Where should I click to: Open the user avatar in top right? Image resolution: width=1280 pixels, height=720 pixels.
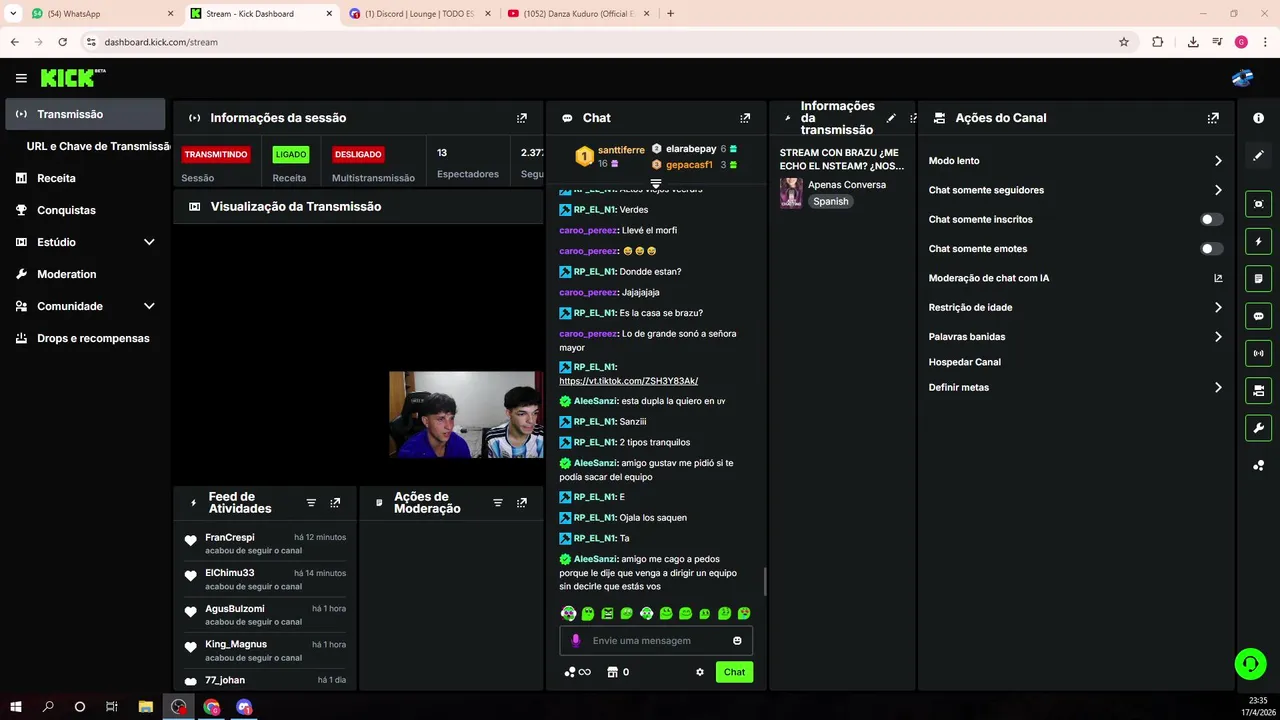(x=1243, y=78)
